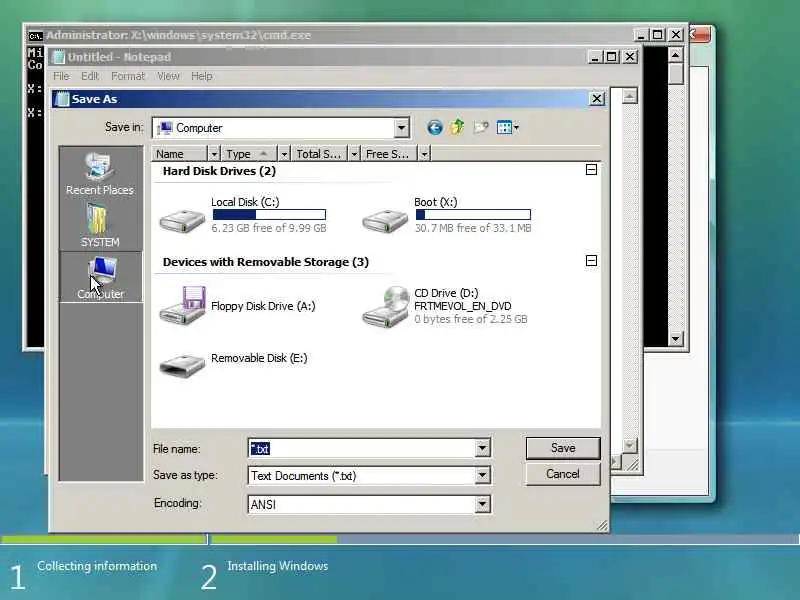Open the Save as type dropdown
The image size is (800, 600).
click(x=482, y=476)
